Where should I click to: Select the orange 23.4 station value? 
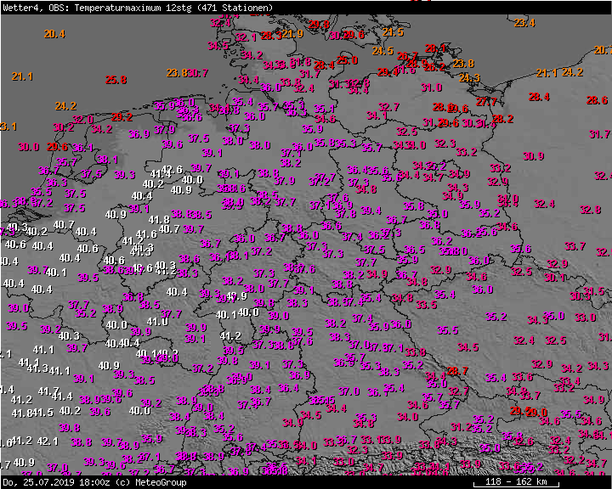click(524, 23)
